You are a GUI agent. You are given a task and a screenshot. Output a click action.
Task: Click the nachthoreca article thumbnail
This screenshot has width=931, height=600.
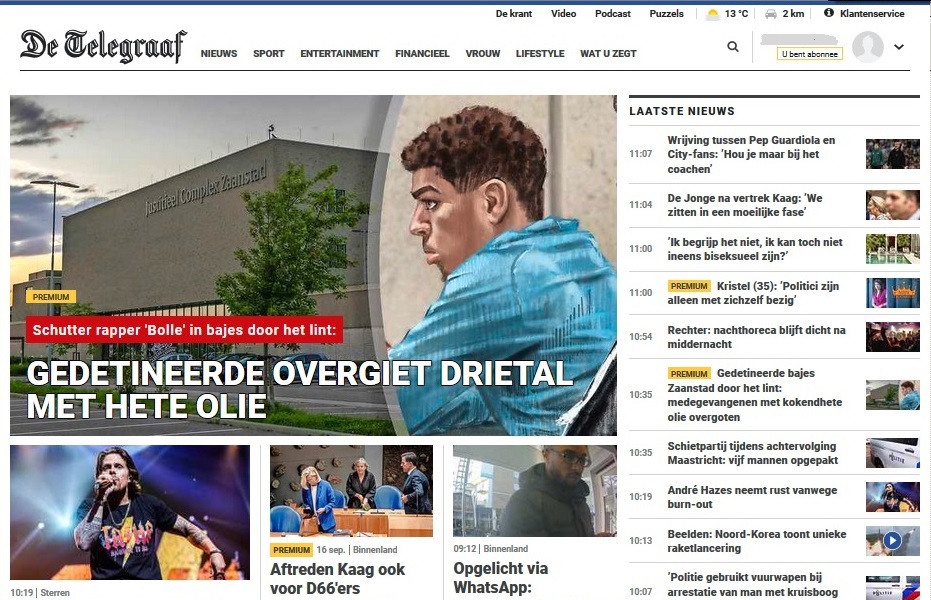(x=892, y=336)
